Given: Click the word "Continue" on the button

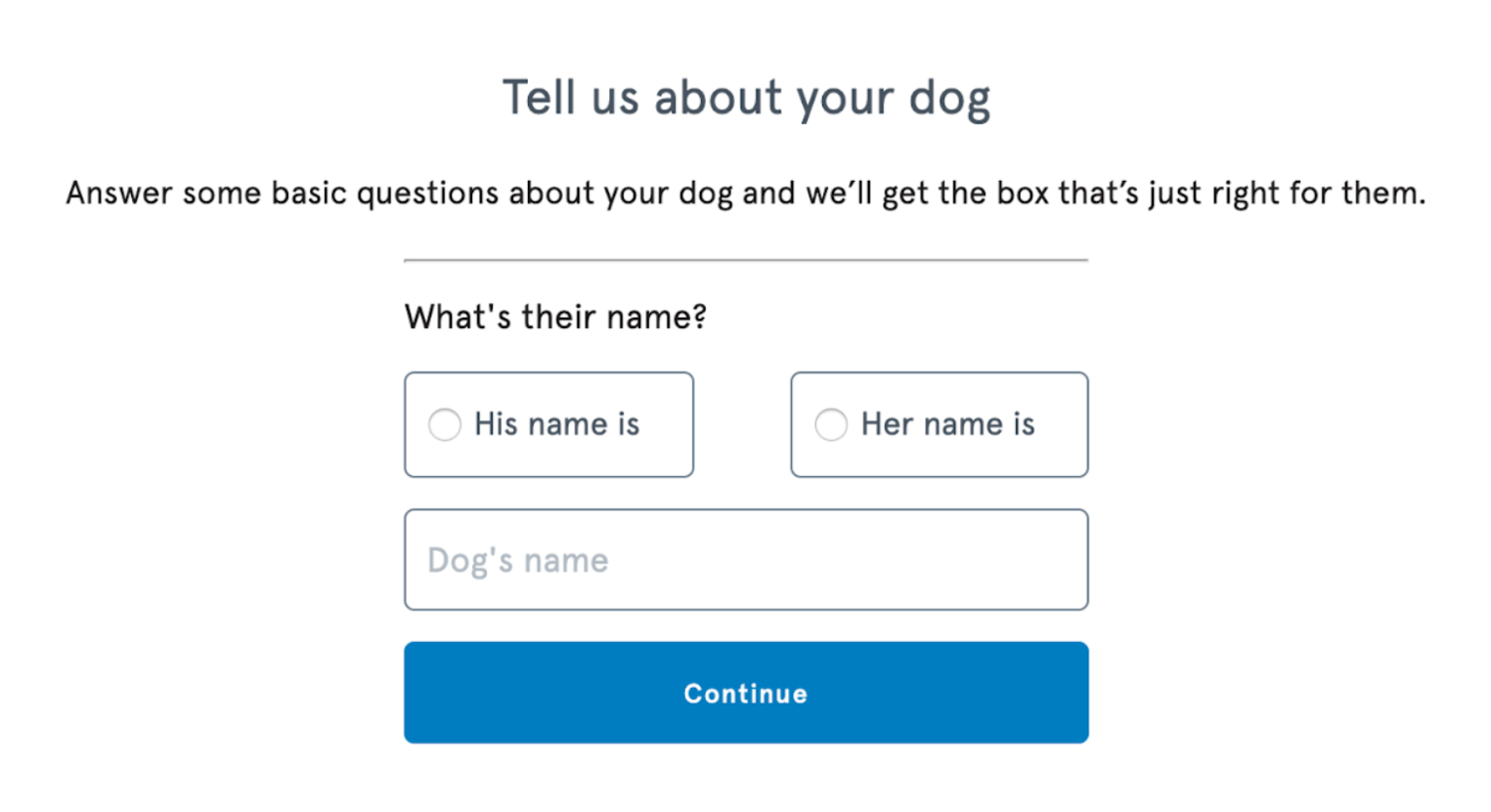Looking at the screenshot, I should (745, 694).
